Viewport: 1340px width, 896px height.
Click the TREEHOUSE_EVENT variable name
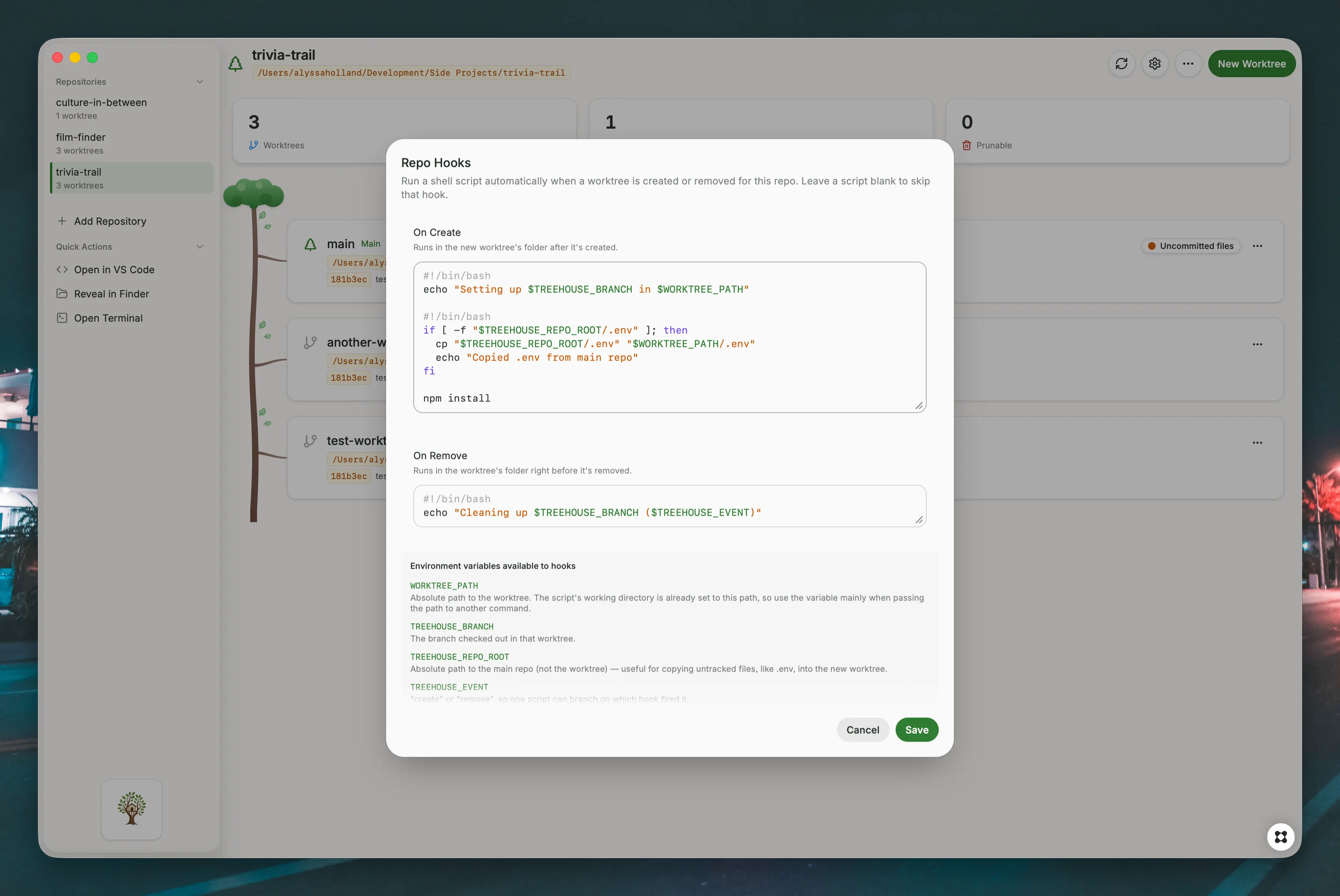pyautogui.click(x=449, y=688)
